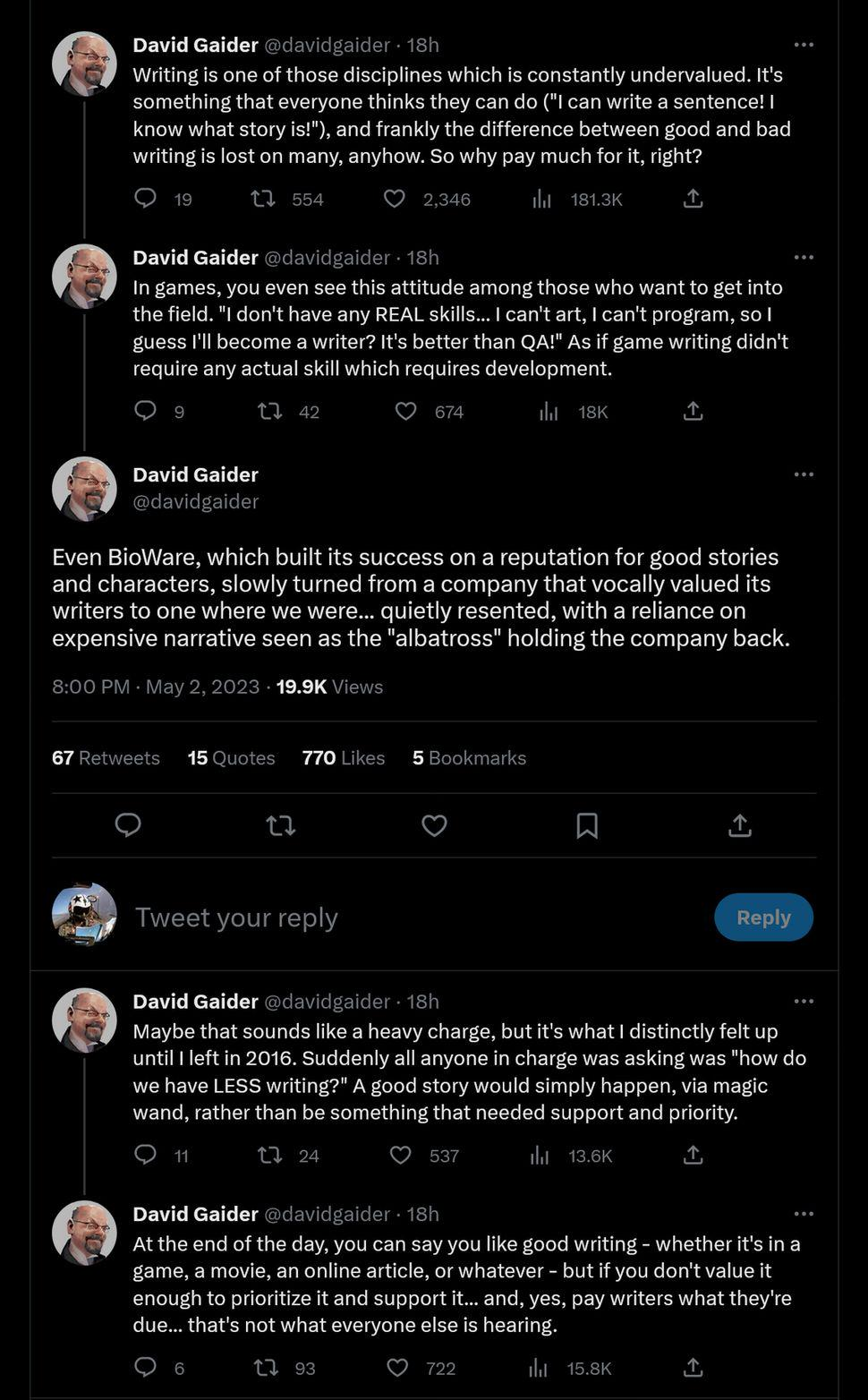Show the 770 Likes list
The image size is (868, 1400).
click(x=344, y=757)
